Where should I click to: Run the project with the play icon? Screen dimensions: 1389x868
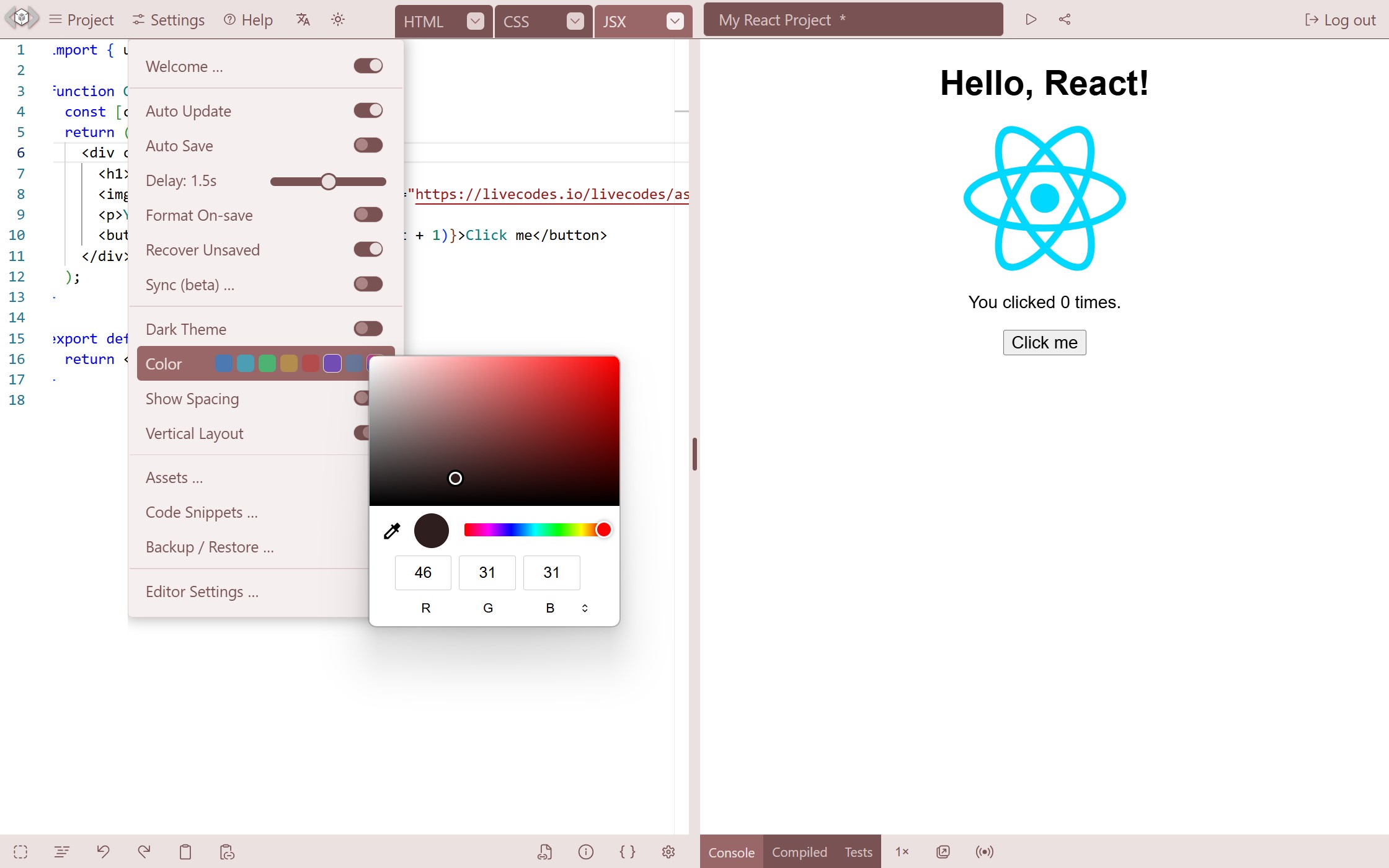[1031, 19]
